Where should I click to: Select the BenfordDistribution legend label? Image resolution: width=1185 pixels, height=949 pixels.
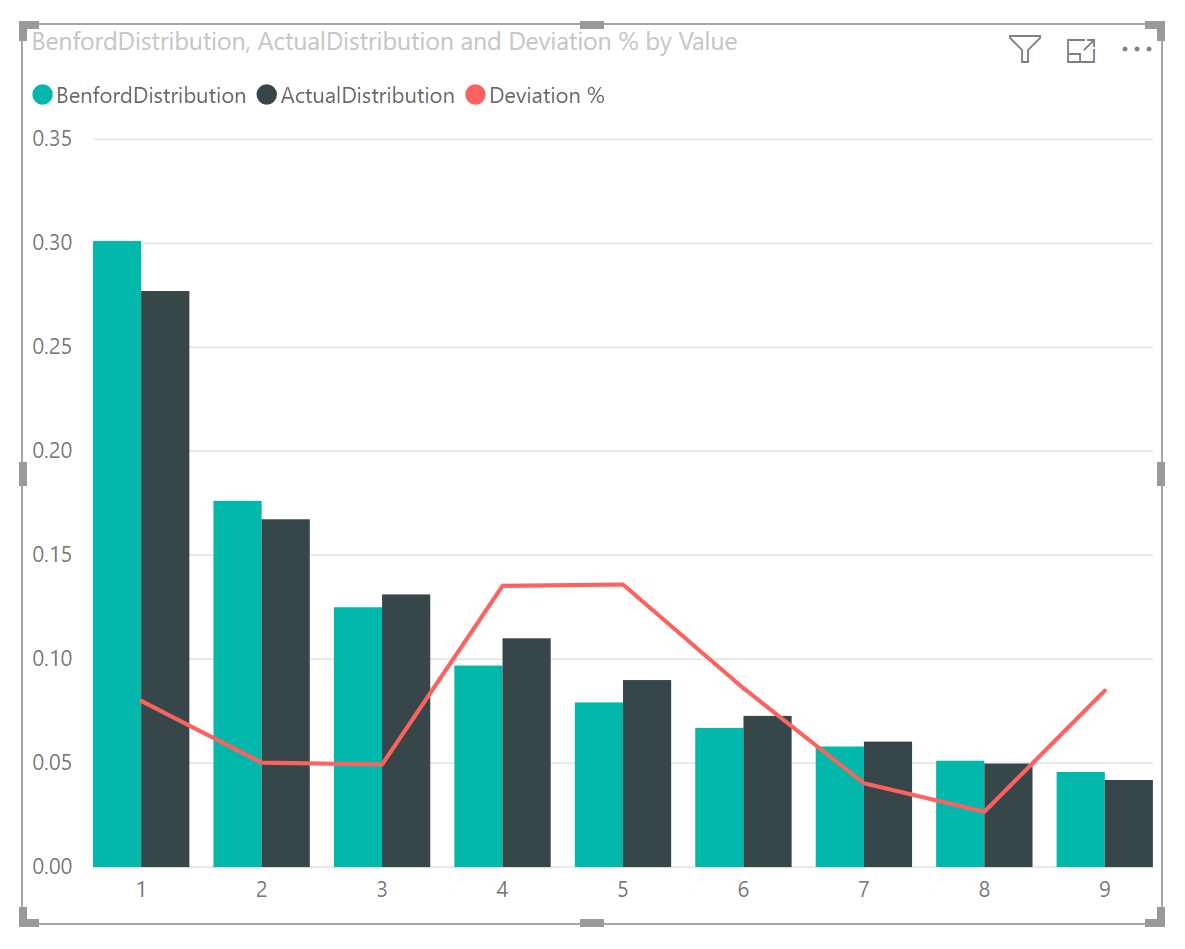pos(151,96)
